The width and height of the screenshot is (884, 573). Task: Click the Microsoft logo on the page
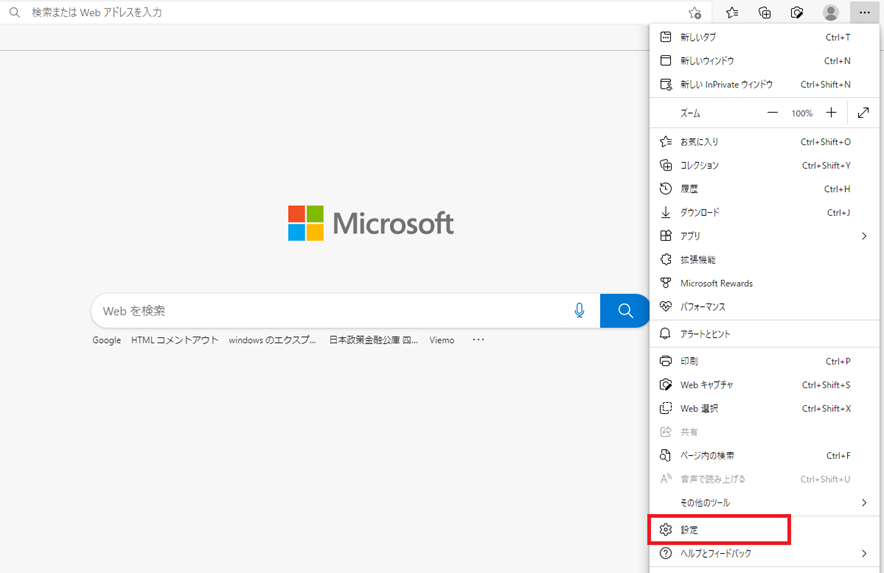click(370, 223)
